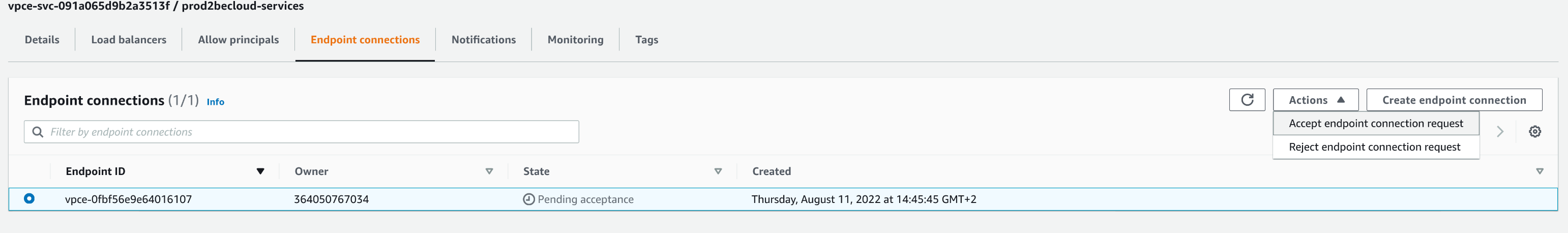This screenshot has width=1568, height=233.
Task: Sort by Created column arrow
Action: pos(1540,171)
